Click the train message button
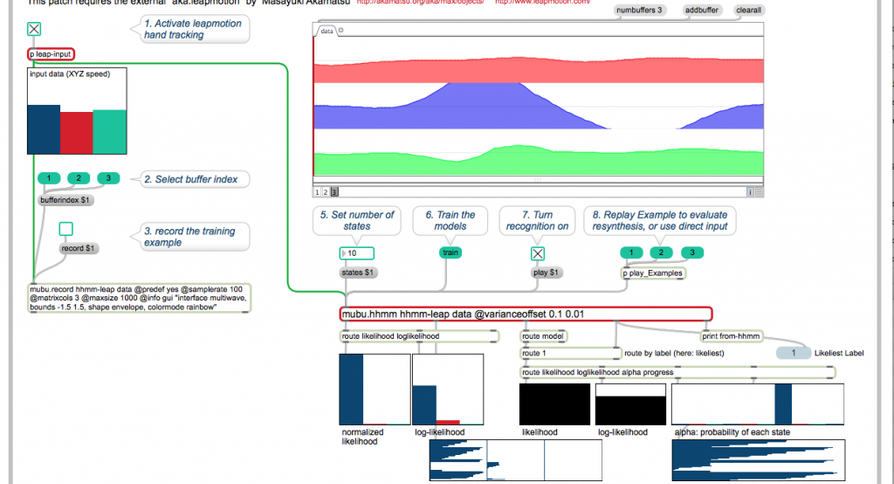The height and width of the screenshot is (484, 894). (450, 253)
